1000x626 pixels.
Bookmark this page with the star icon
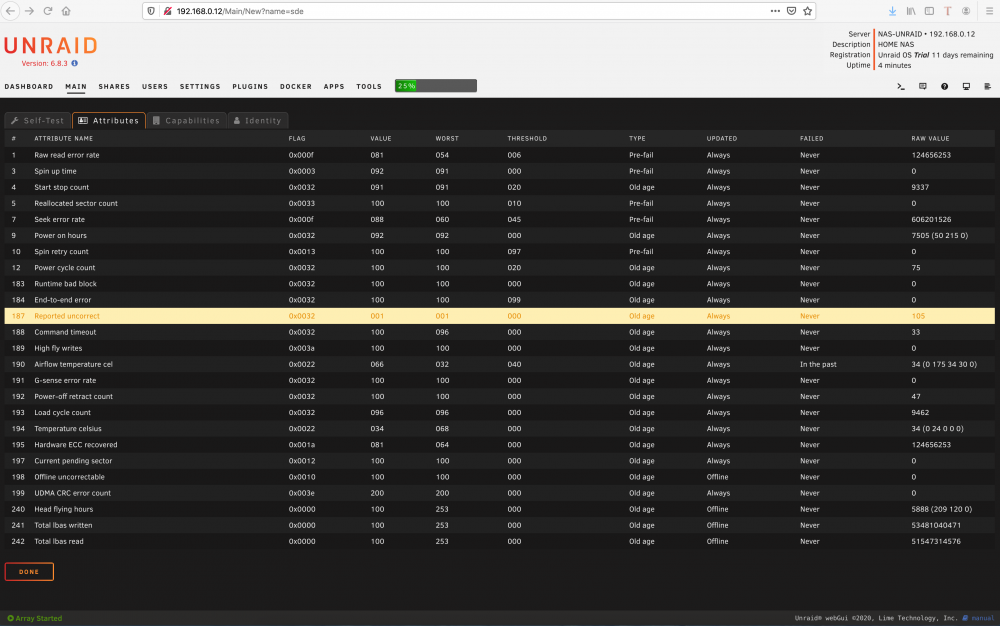tap(807, 11)
